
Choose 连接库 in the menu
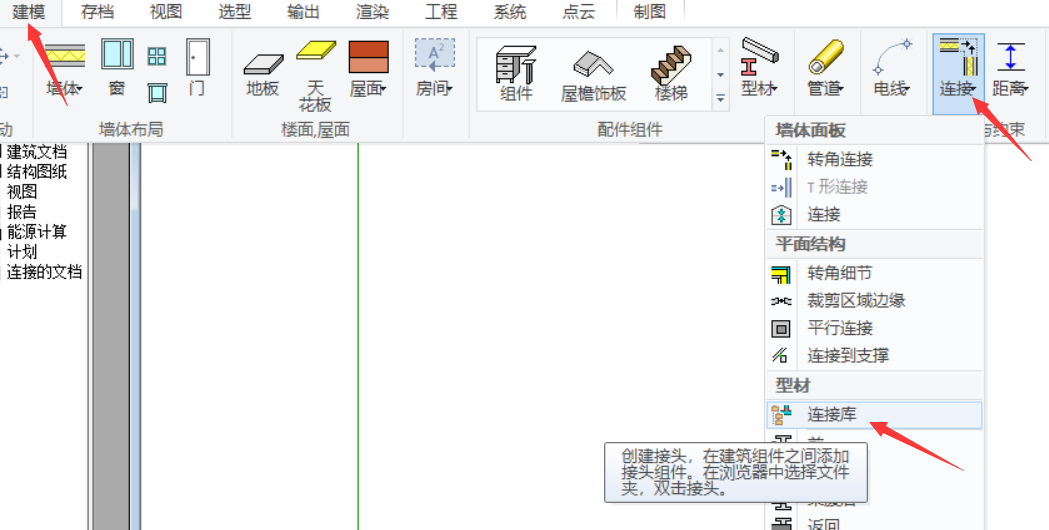pyautogui.click(x=874, y=415)
